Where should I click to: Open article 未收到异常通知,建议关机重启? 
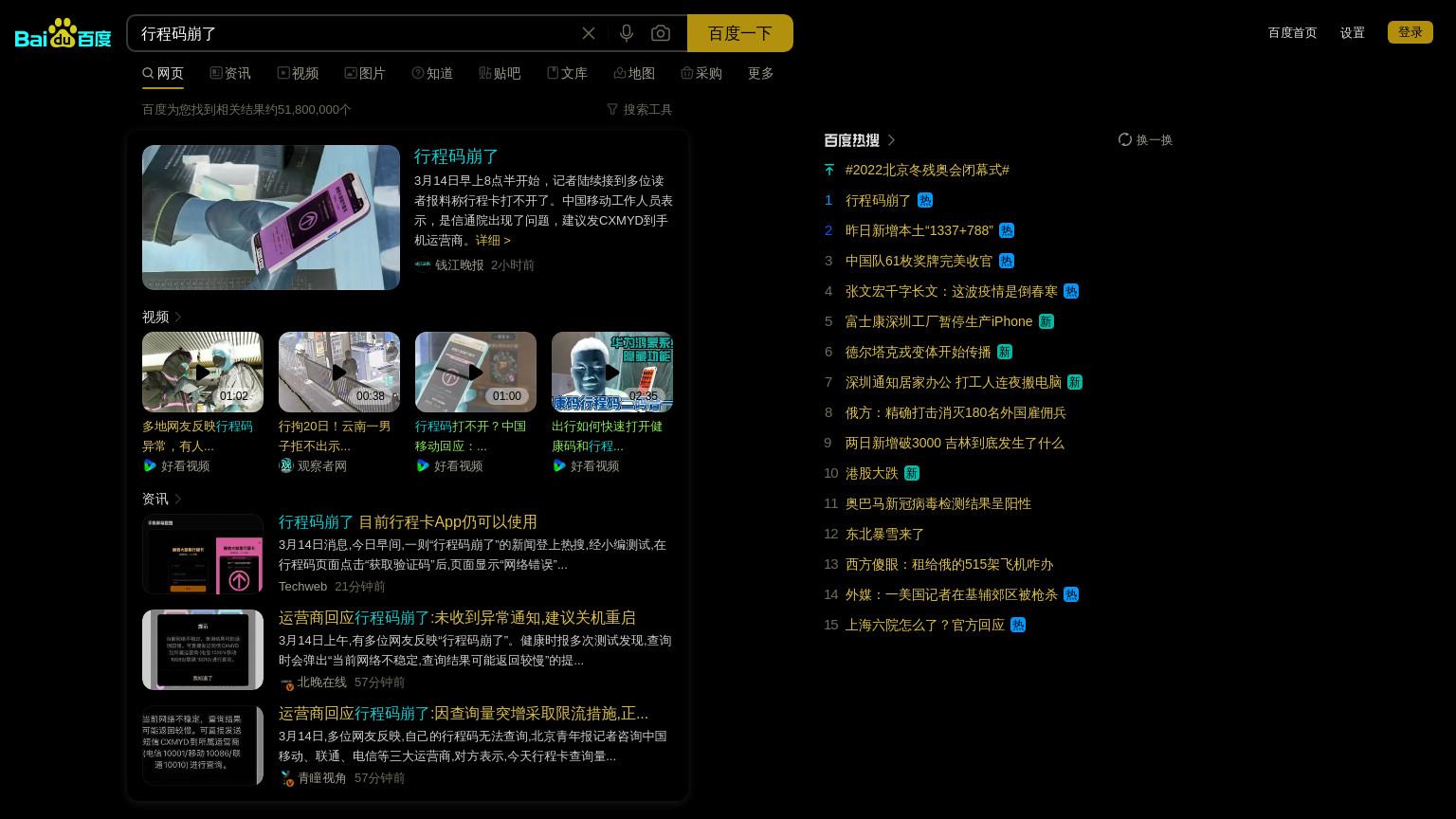tap(457, 617)
